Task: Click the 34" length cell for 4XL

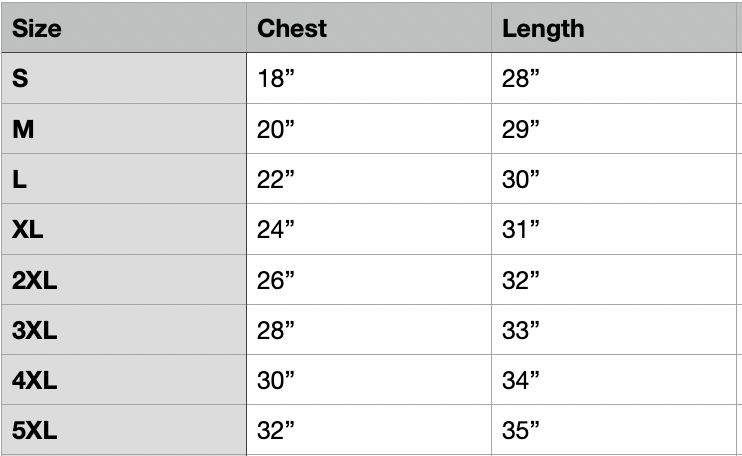Action: [521, 381]
